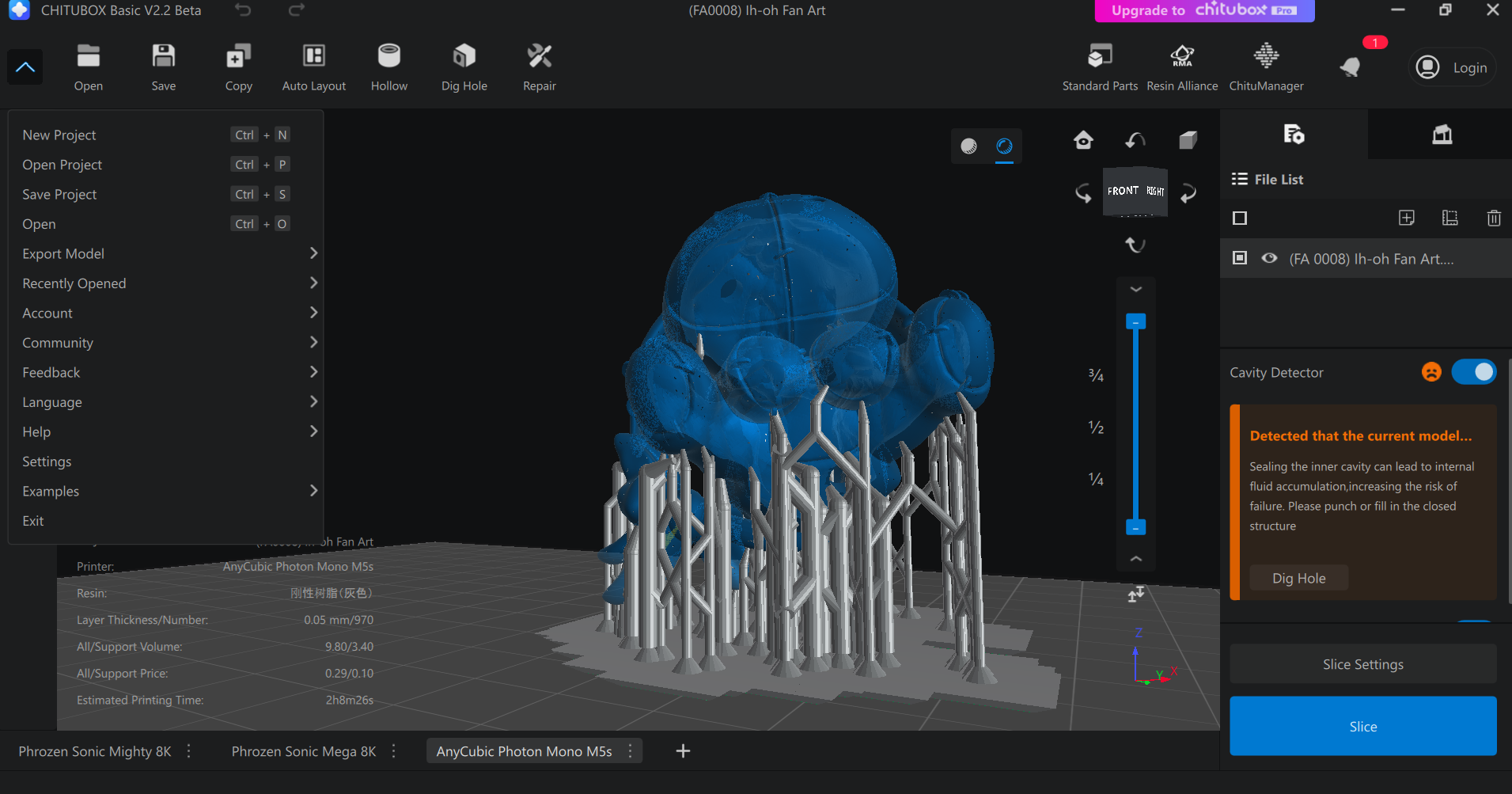Open the Repair tool
This screenshot has height=794, width=1512.
(x=540, y=66)
